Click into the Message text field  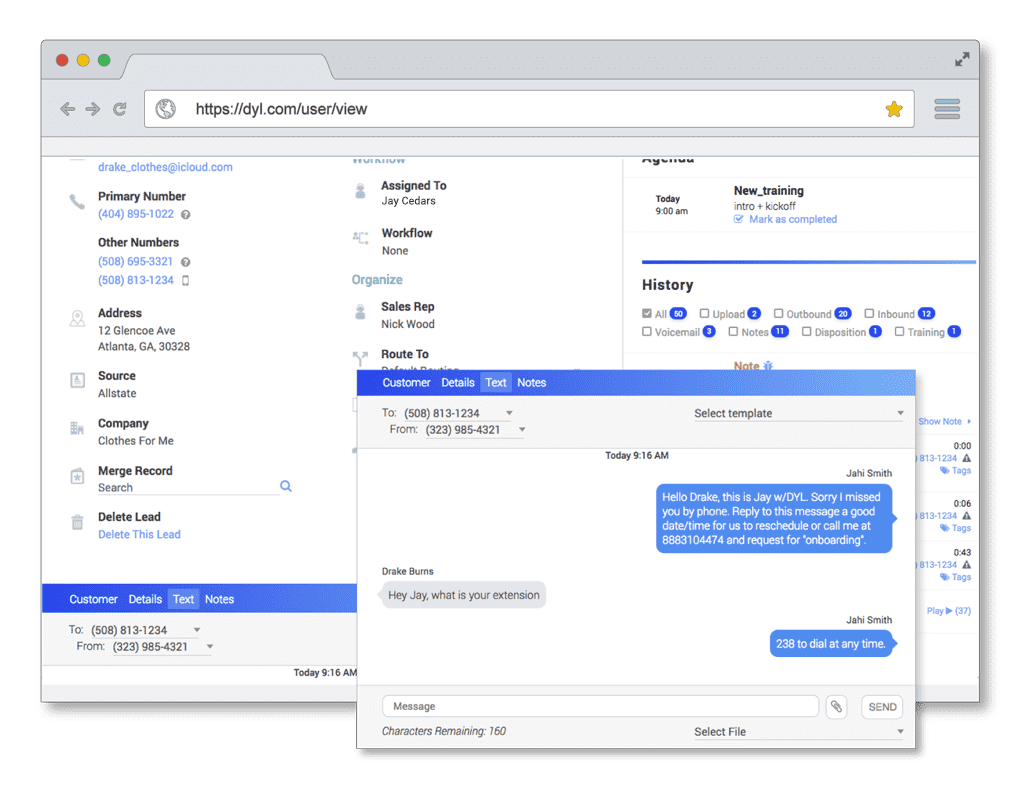[600, 707]
